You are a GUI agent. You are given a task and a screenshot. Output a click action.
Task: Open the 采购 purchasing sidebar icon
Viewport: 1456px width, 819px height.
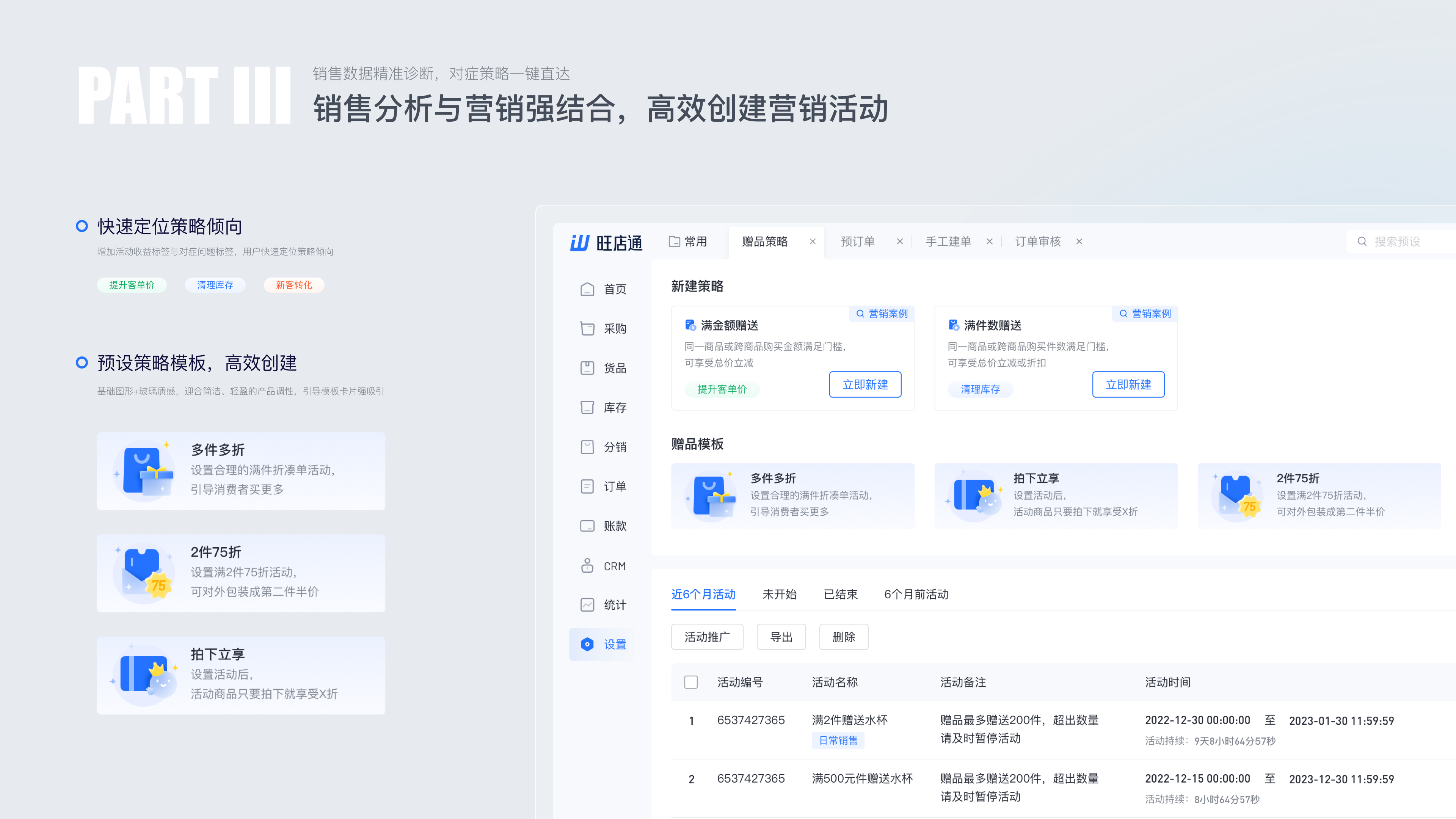coord(587,329)
